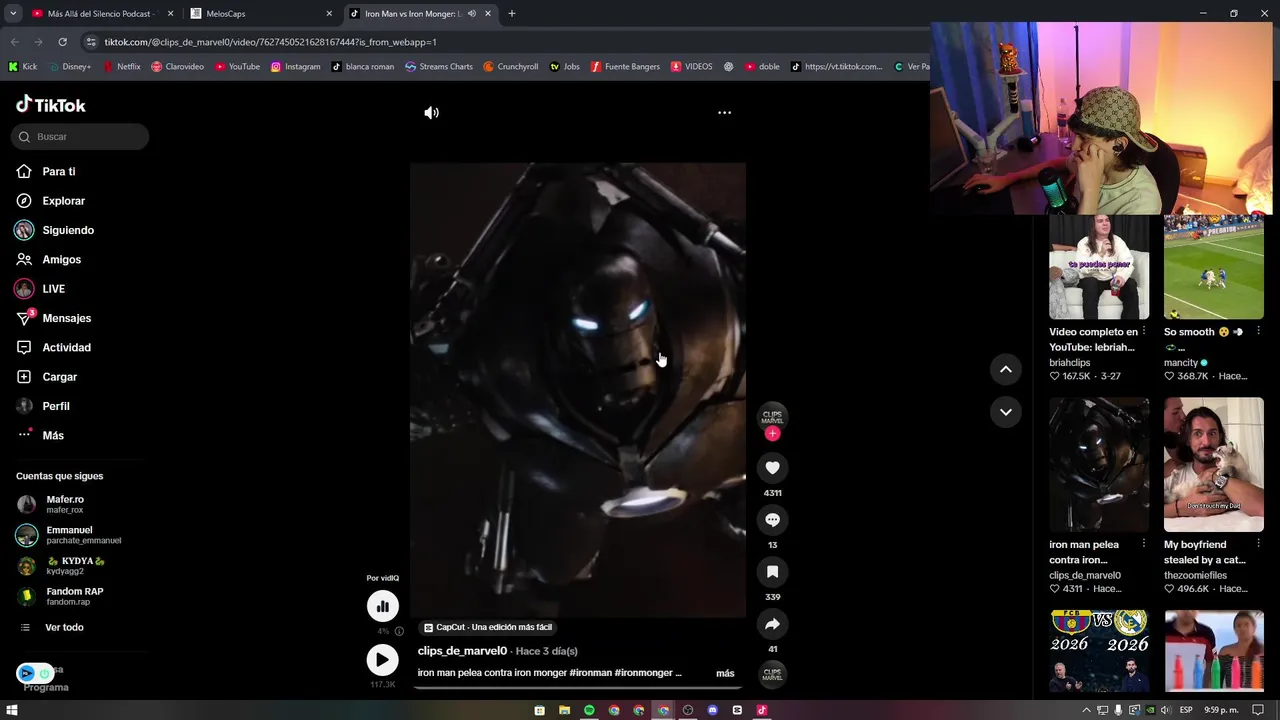Open the Cargar upload page
The image size is (1280, 720).
pos(59,377)
